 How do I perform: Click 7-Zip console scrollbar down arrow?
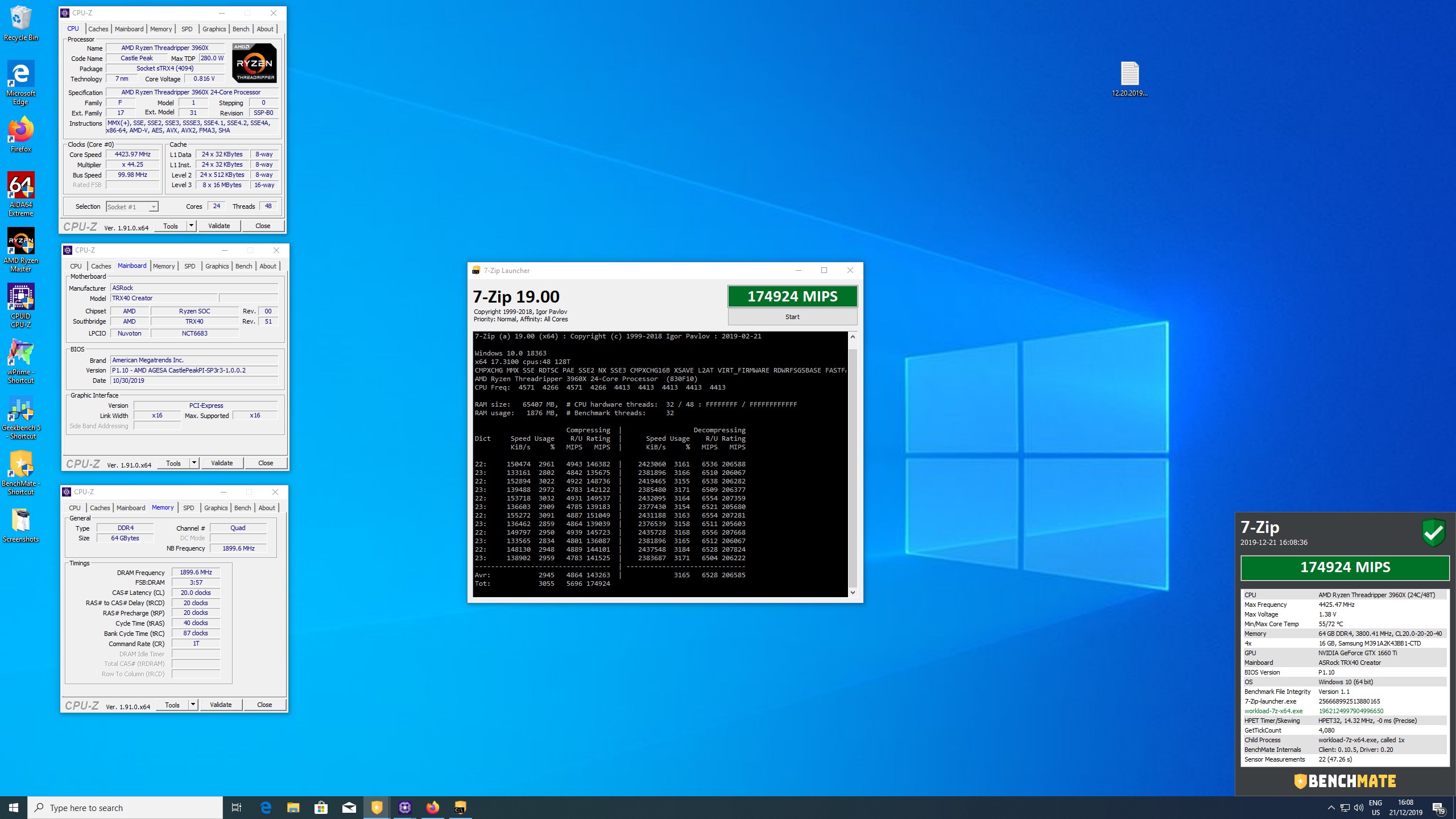(x=852, y=593)
